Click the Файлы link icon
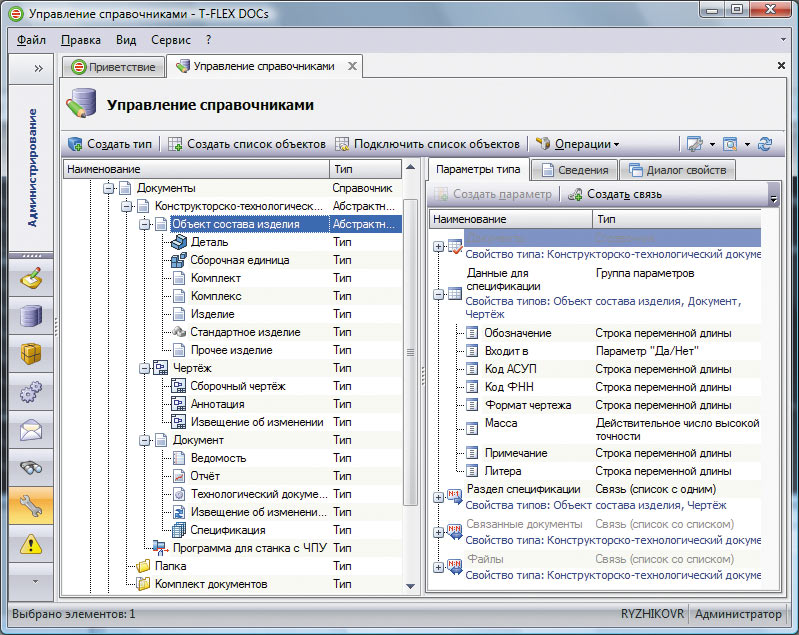Screen dimensions: 799x635 pos(455,566)
